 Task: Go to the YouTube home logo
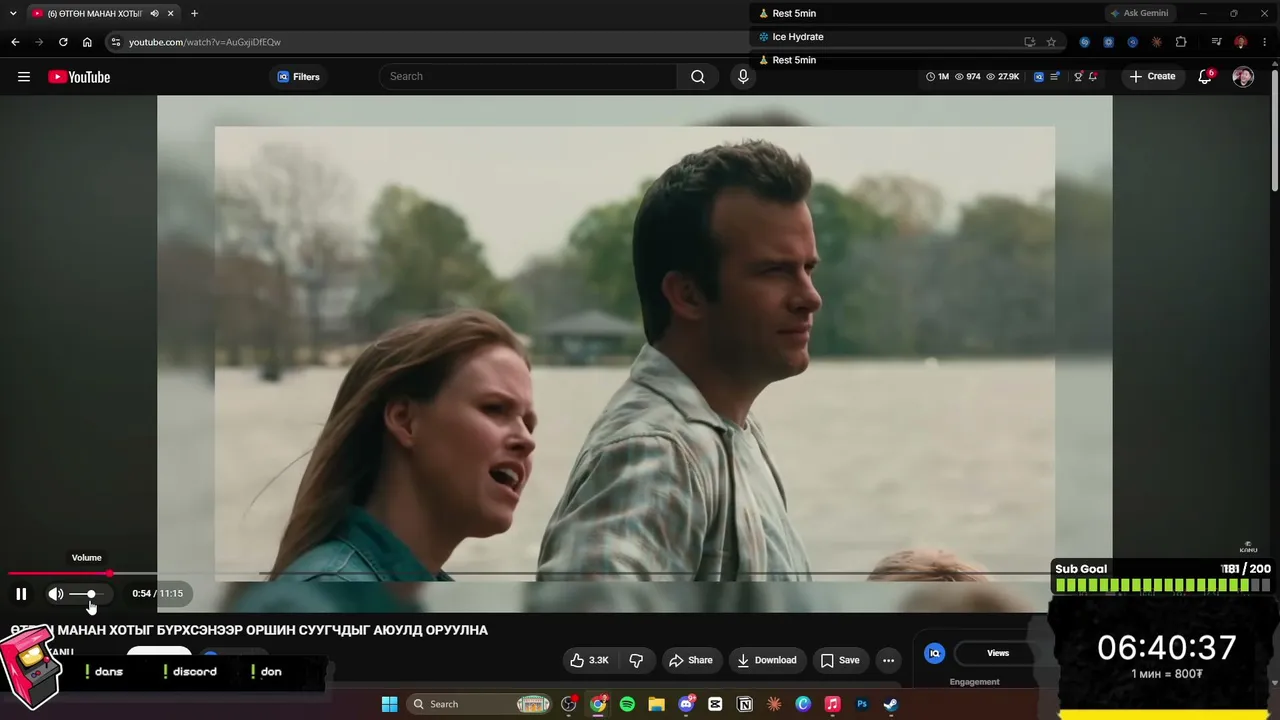click(79, 77)
